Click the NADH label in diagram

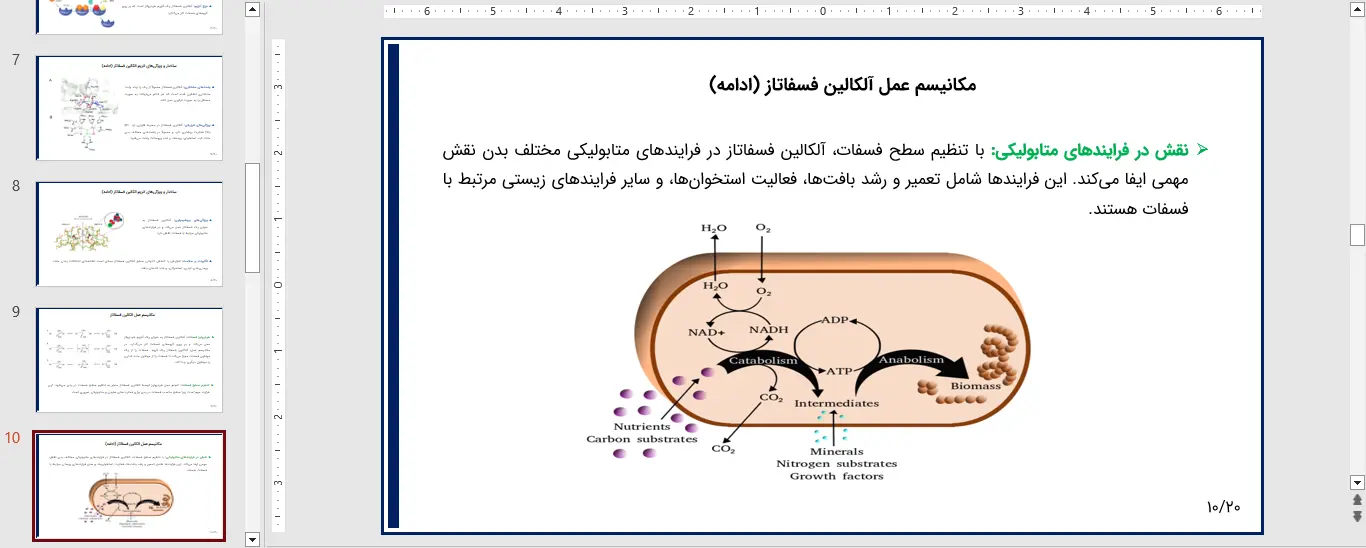tap(768, 330)
